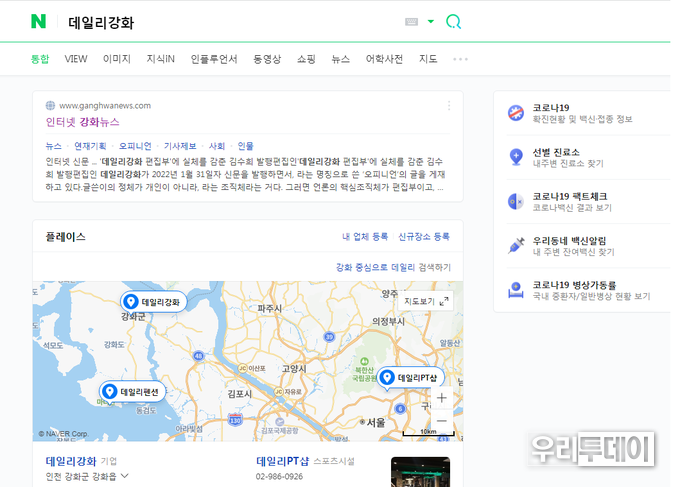Image resolution: width=680 pixels, height=487 pixels.
Task: Select the 데일리펜션 map pin
Action: 133,392
